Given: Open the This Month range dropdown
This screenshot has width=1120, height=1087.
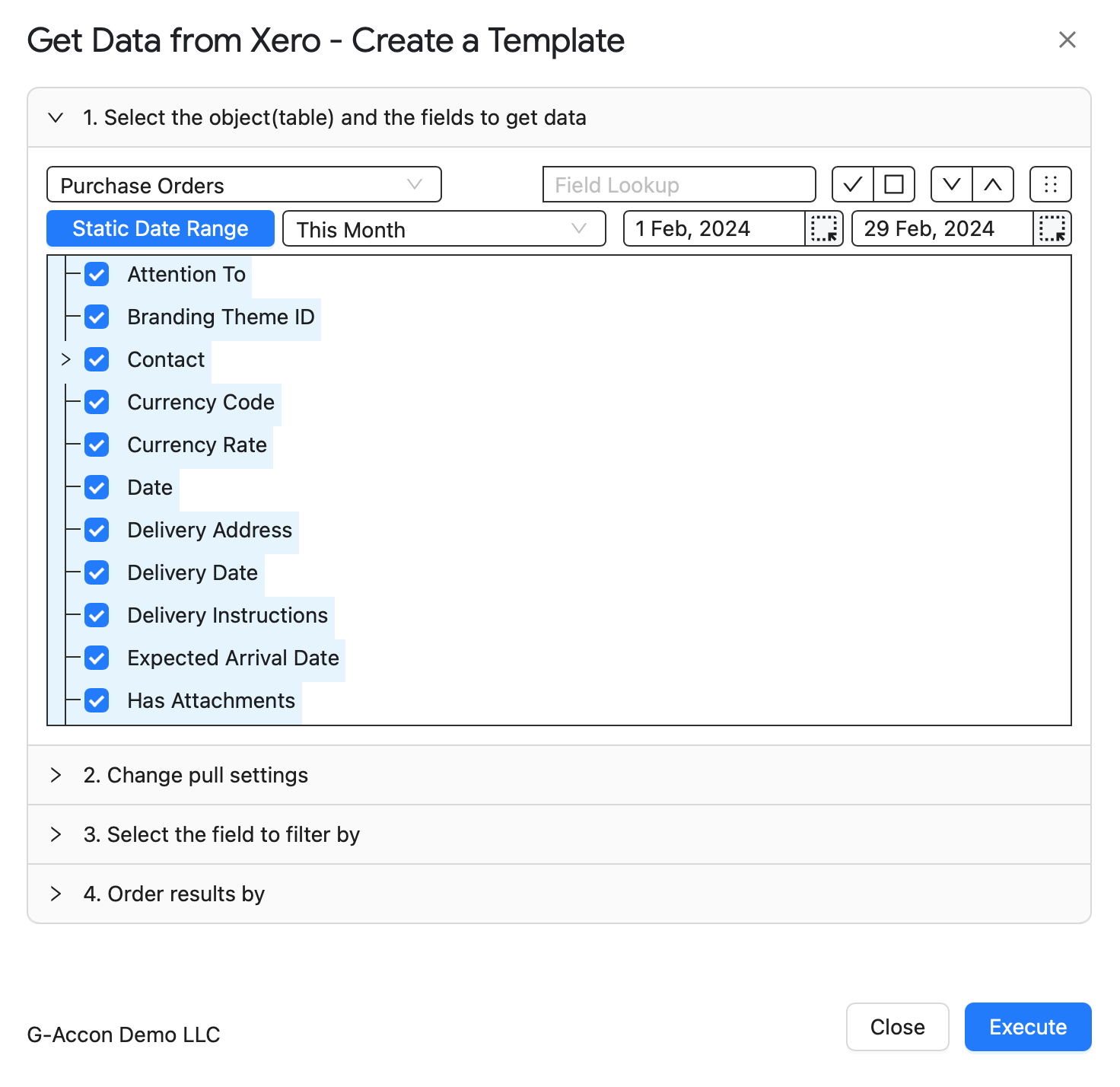Looking at the screenshot, I should (x=444, y=228).
